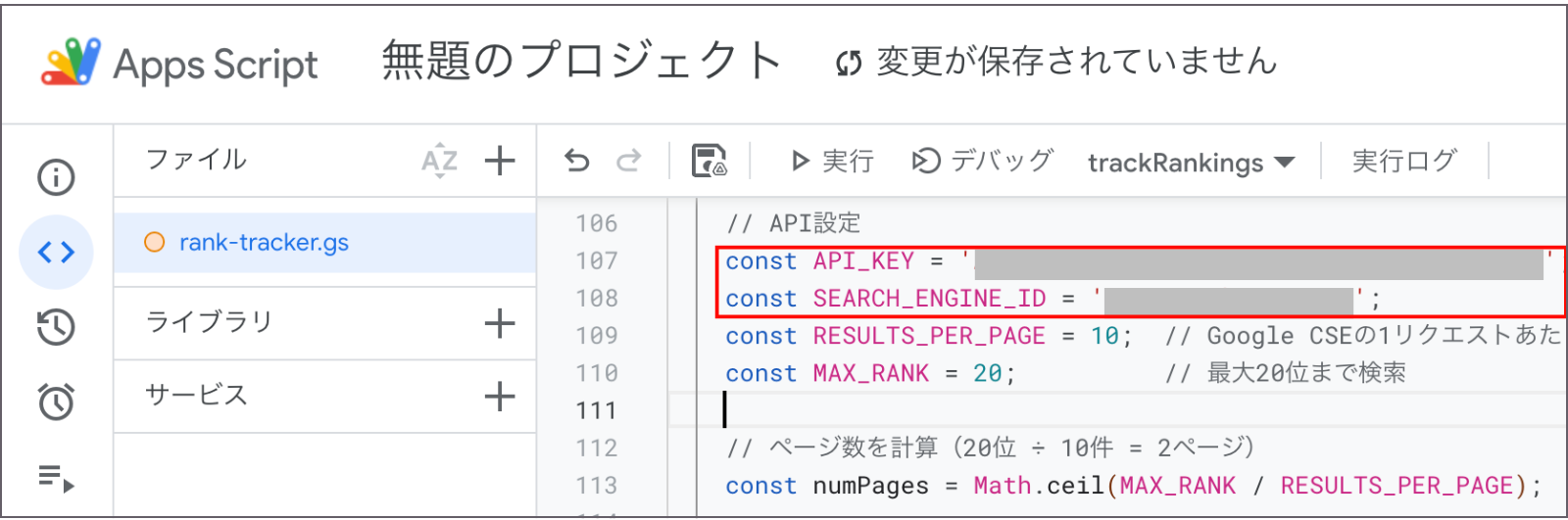
Task: Open the Executions list icon
Action: 56,478
